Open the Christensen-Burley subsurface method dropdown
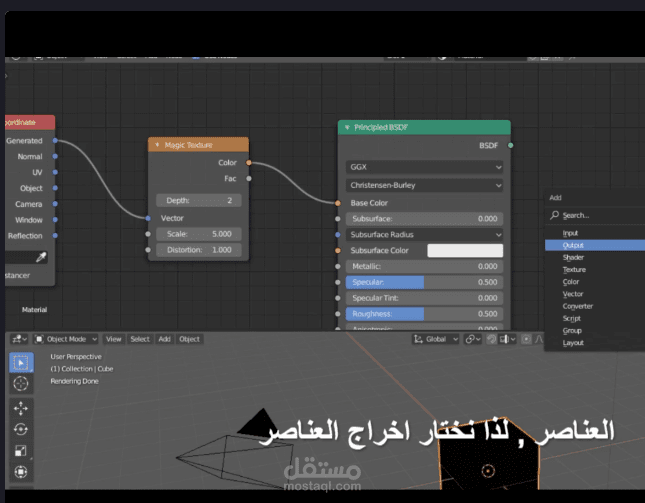 [x=425, y=185]
